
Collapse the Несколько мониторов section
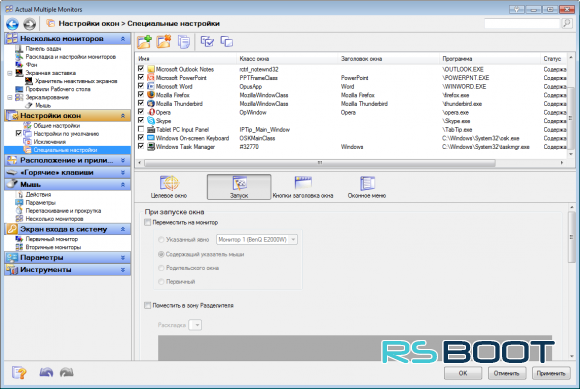[123, 38]
